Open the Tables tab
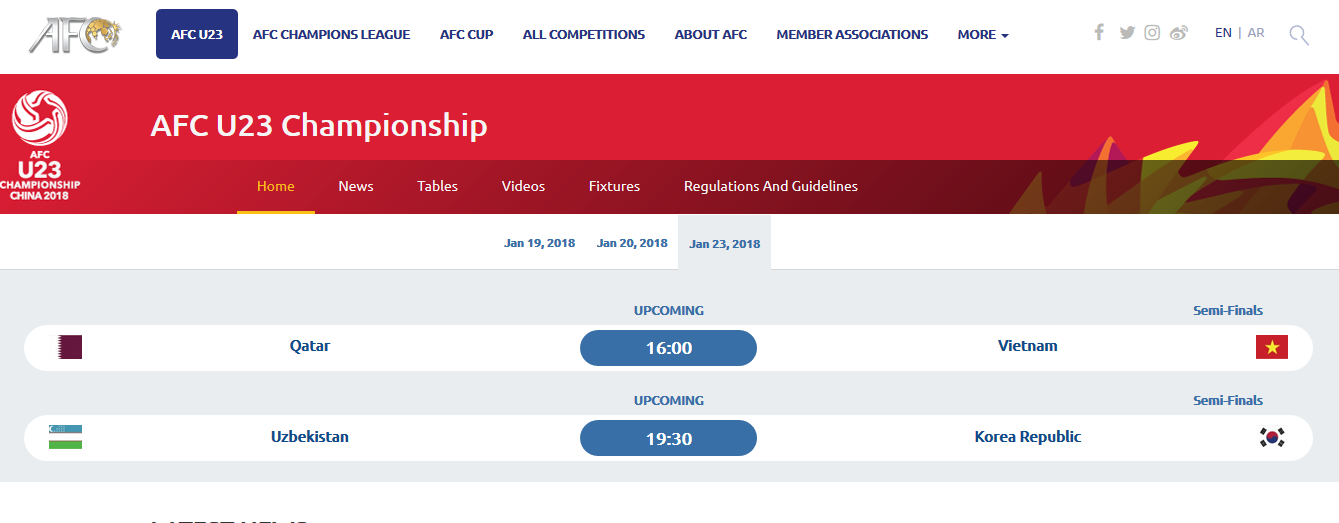The width and height of the screenshot is (1339, 523). click(x=438, y=186)
